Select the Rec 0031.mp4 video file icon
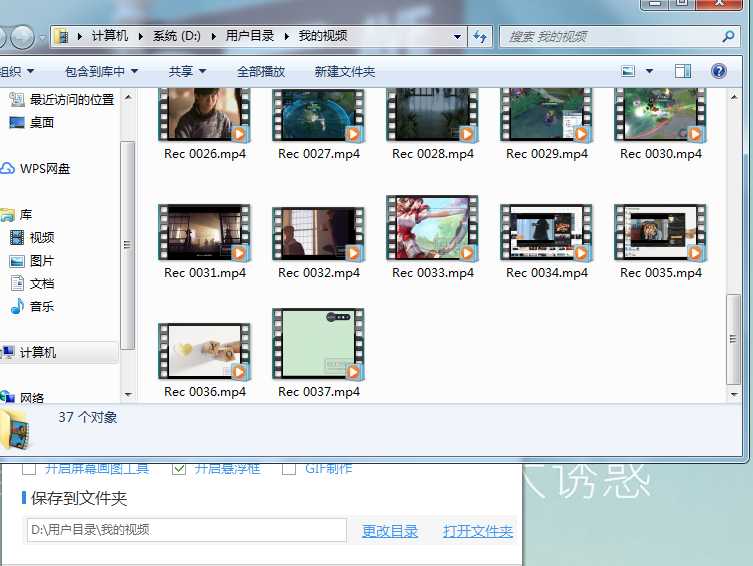 coord(205,232)
